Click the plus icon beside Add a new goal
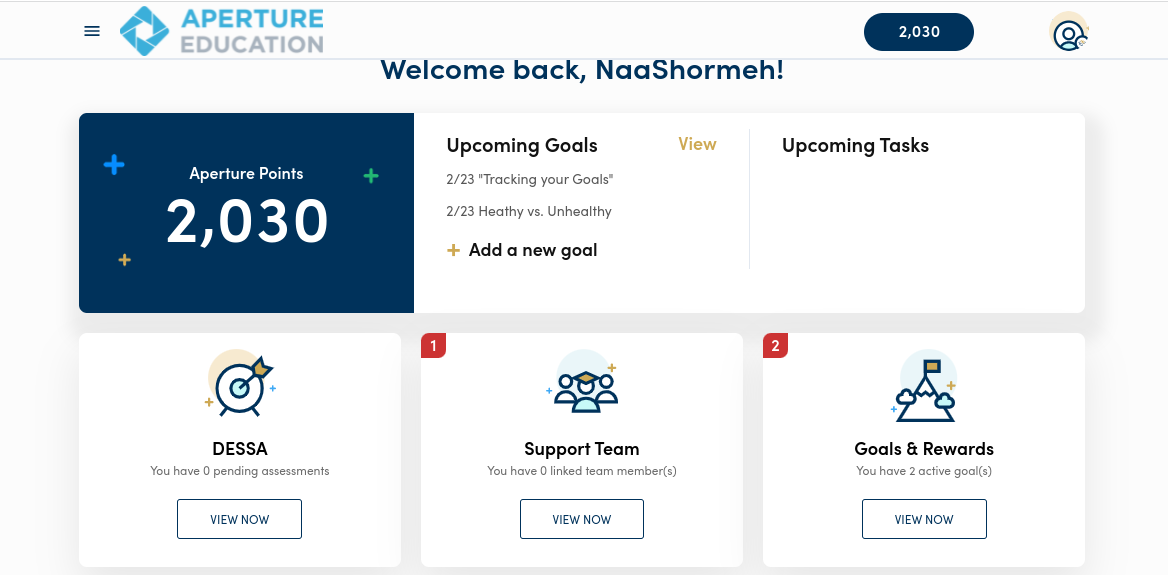 tap(454, 250)
